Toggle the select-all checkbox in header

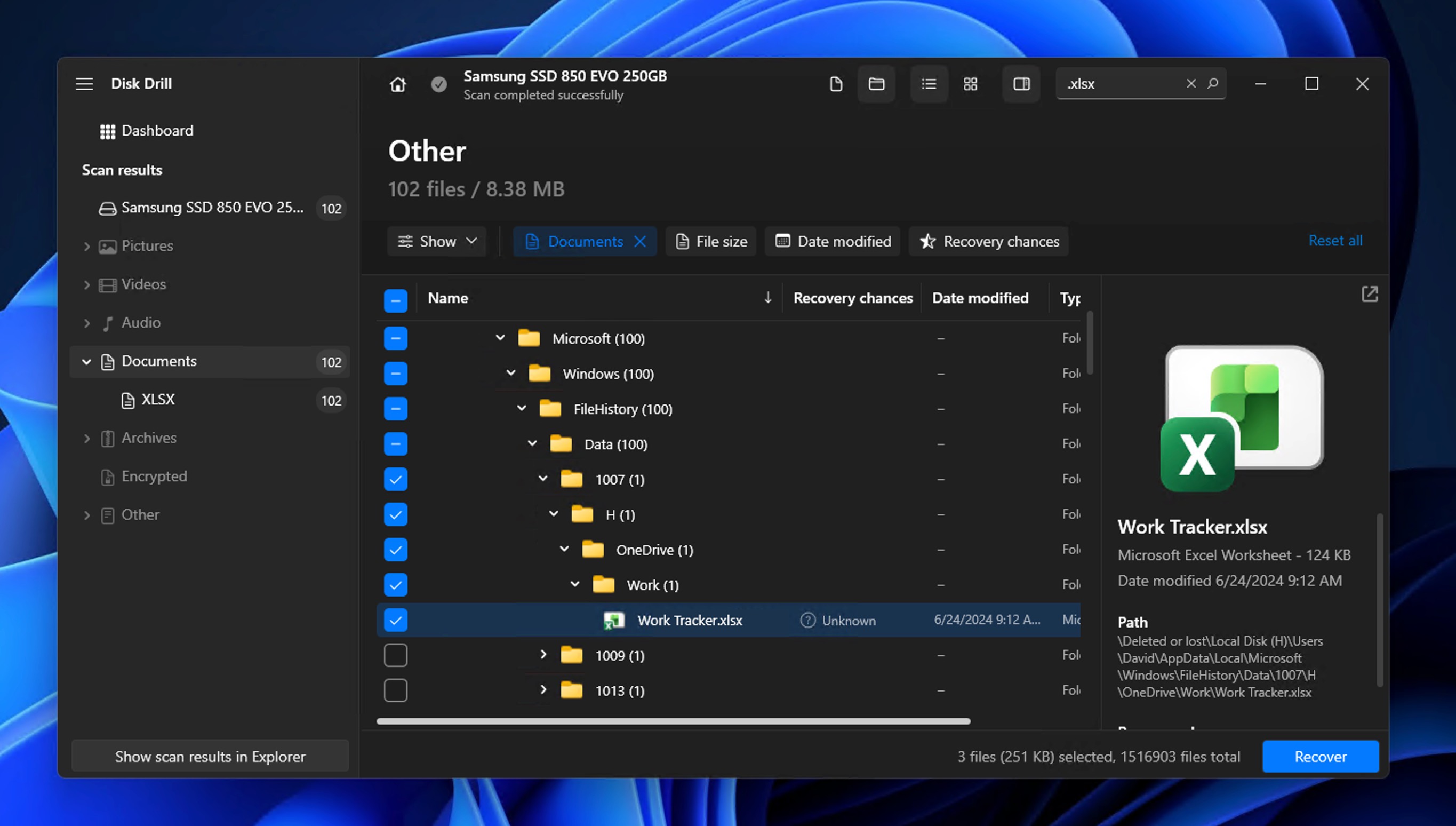tap(396, 300)
